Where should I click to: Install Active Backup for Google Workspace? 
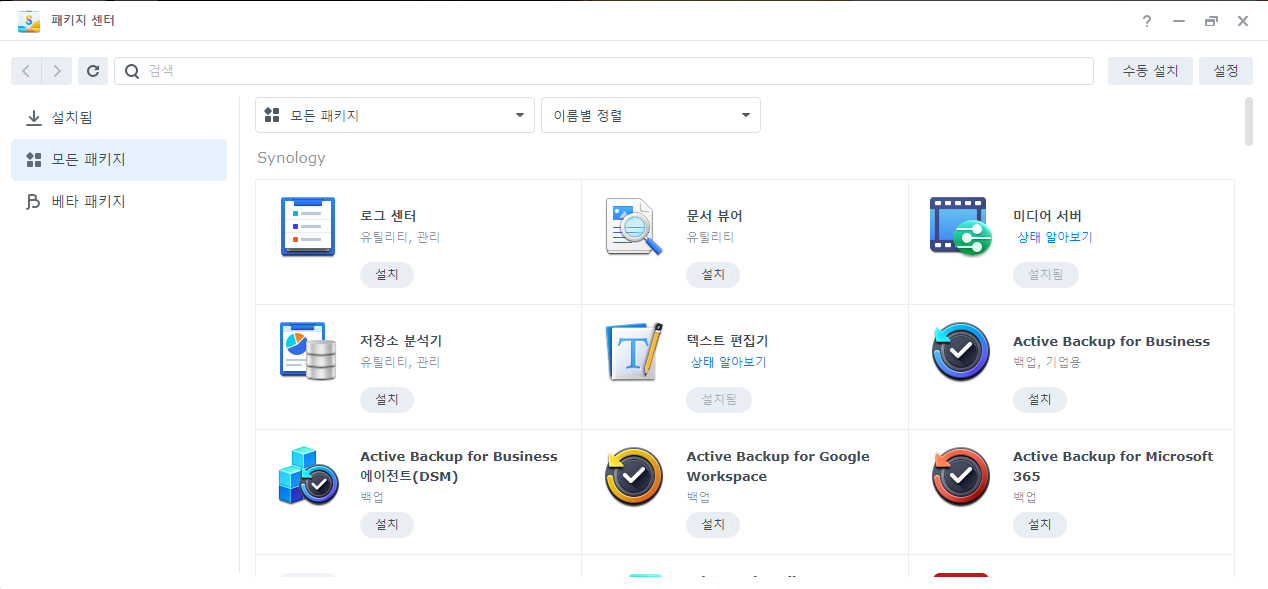[713, 525]
